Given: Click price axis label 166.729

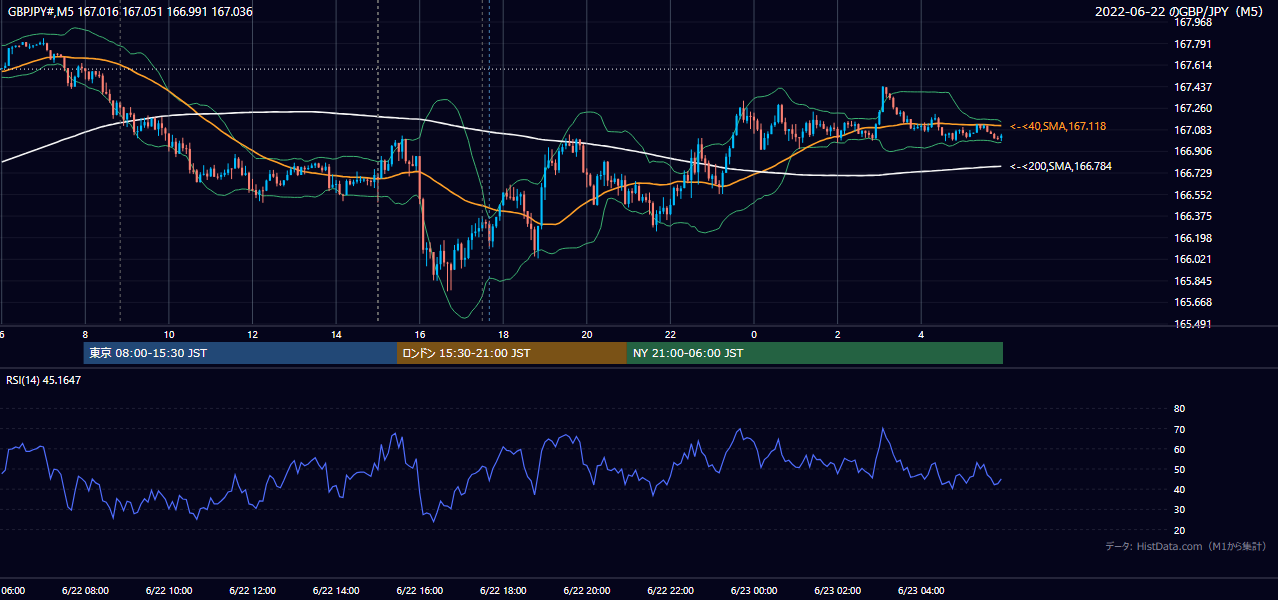Looking at the screenshot, I should [x=1192, y=173].
